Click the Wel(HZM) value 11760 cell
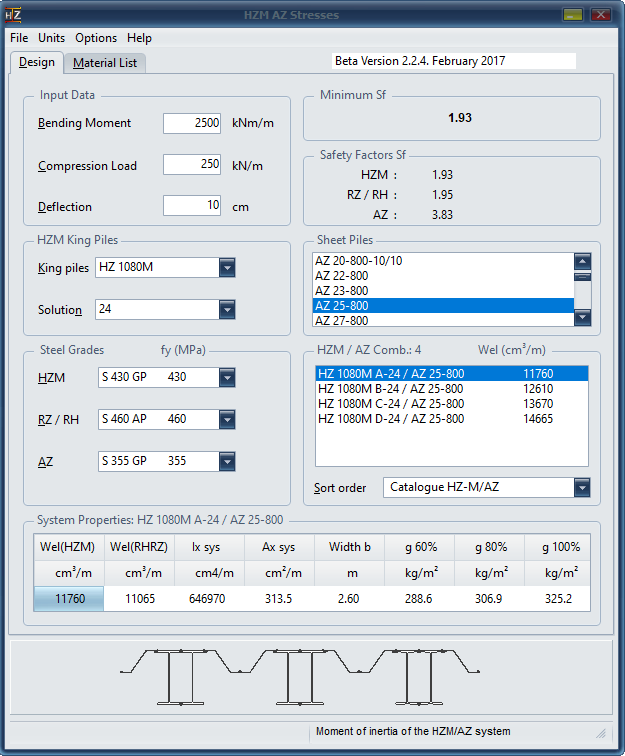The width and height of the screenshot is (625, 756). (69, 599)
